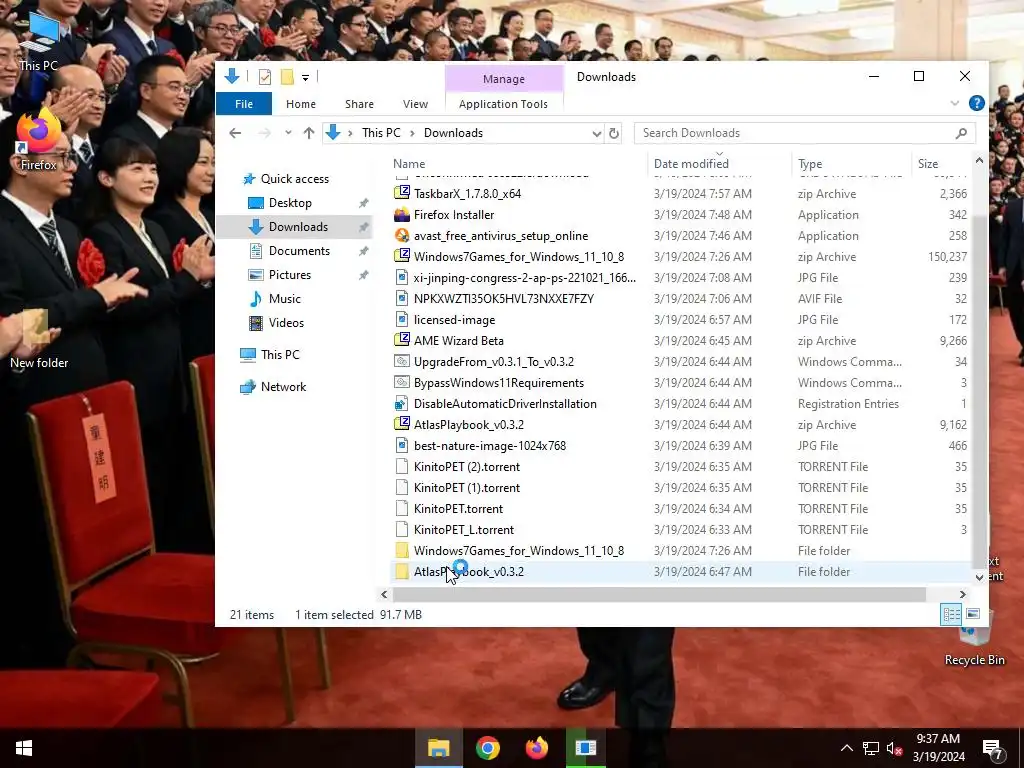Select AME Wizard Beta zip archive
1024x768 pixels.
tap(680, 341)
